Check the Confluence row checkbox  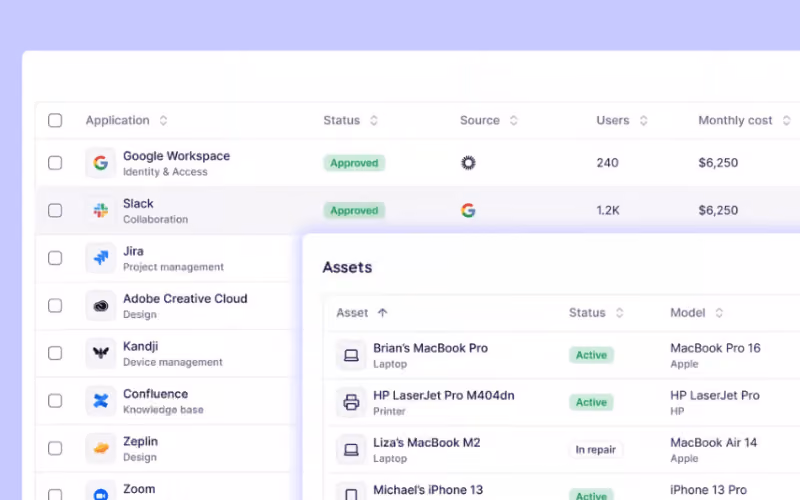55,401
